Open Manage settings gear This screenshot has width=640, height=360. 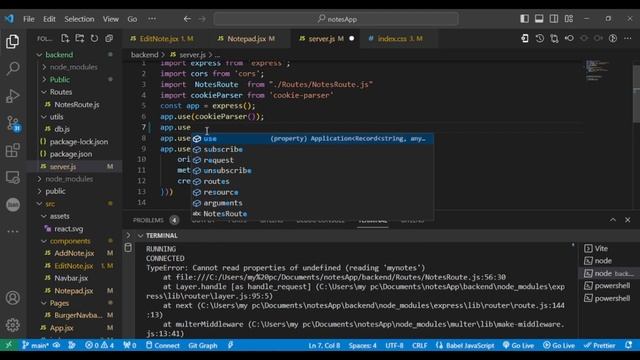(x=13, y=325)
